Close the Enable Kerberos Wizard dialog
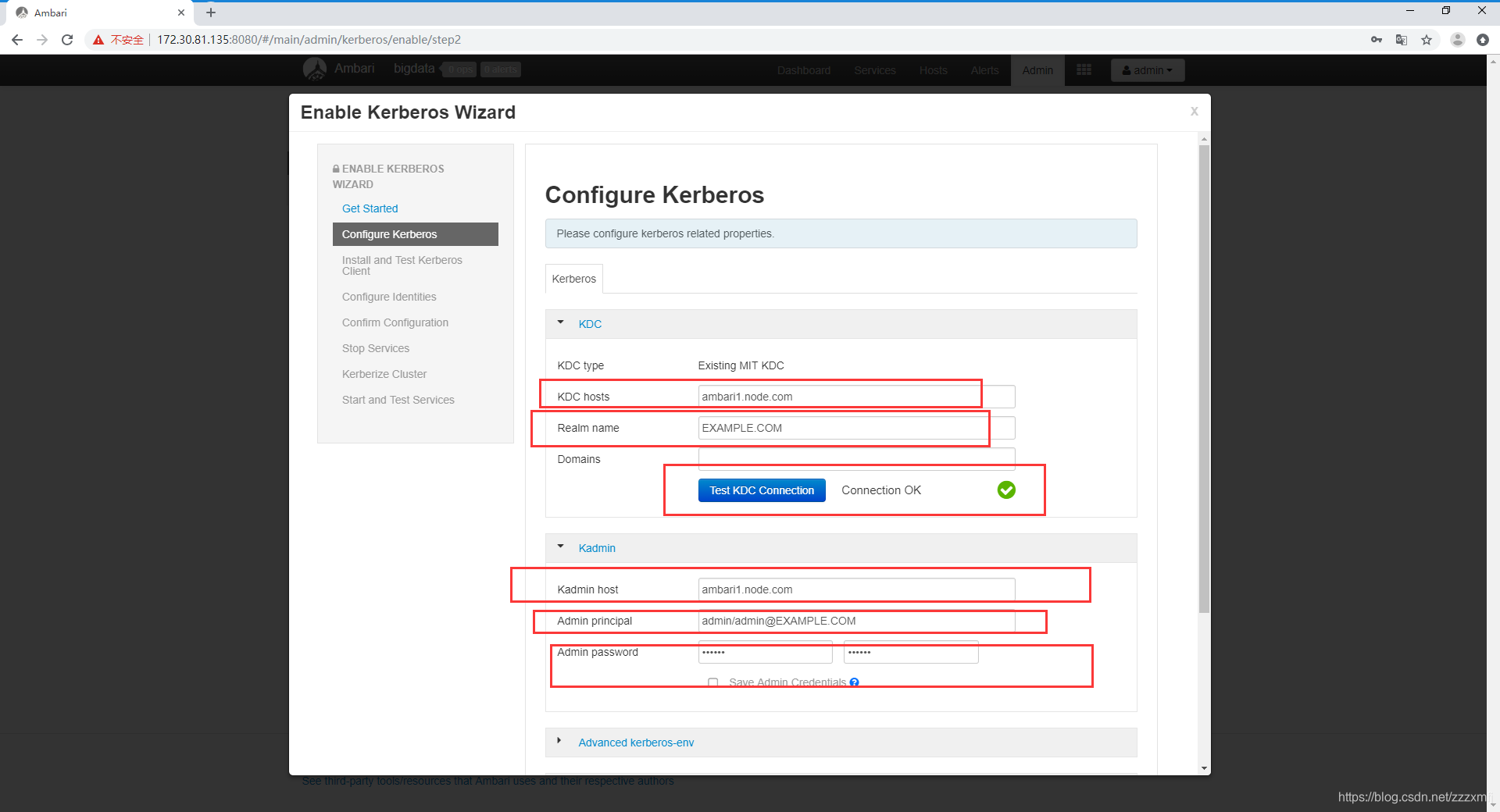1500x812 pixels. point(1194,112)
